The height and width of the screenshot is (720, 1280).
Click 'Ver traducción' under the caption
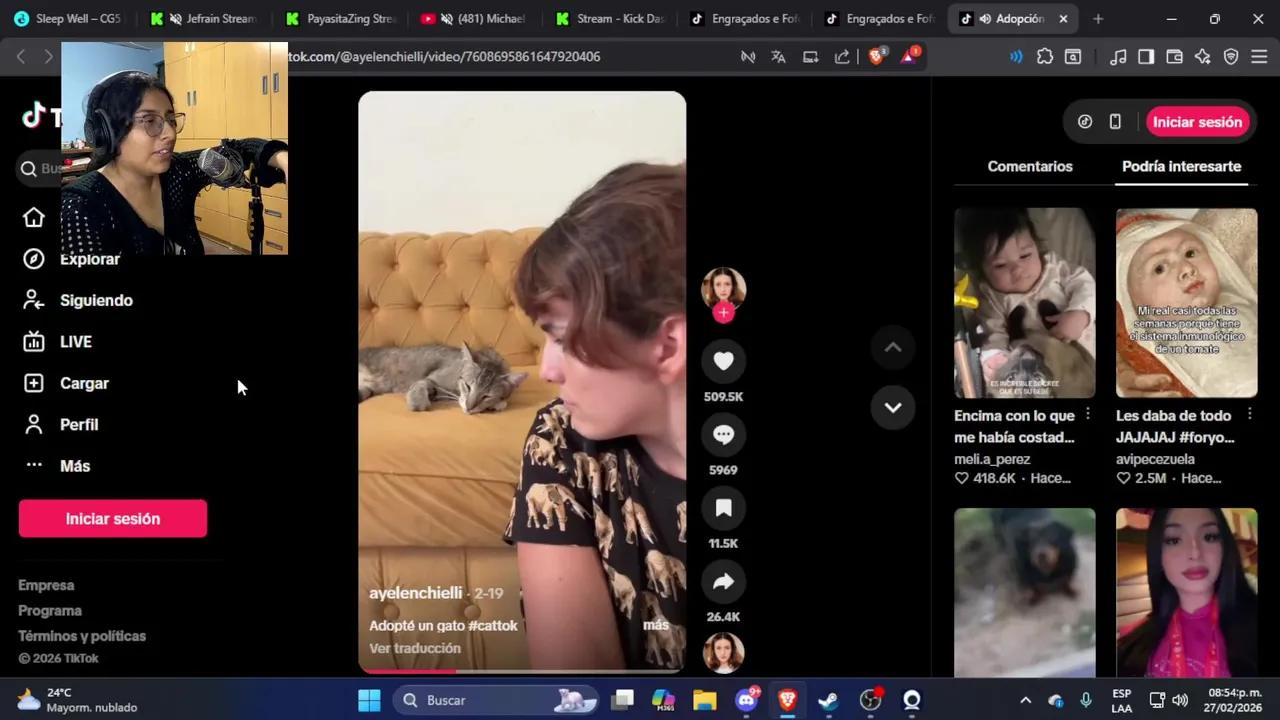tap(415, 648)
